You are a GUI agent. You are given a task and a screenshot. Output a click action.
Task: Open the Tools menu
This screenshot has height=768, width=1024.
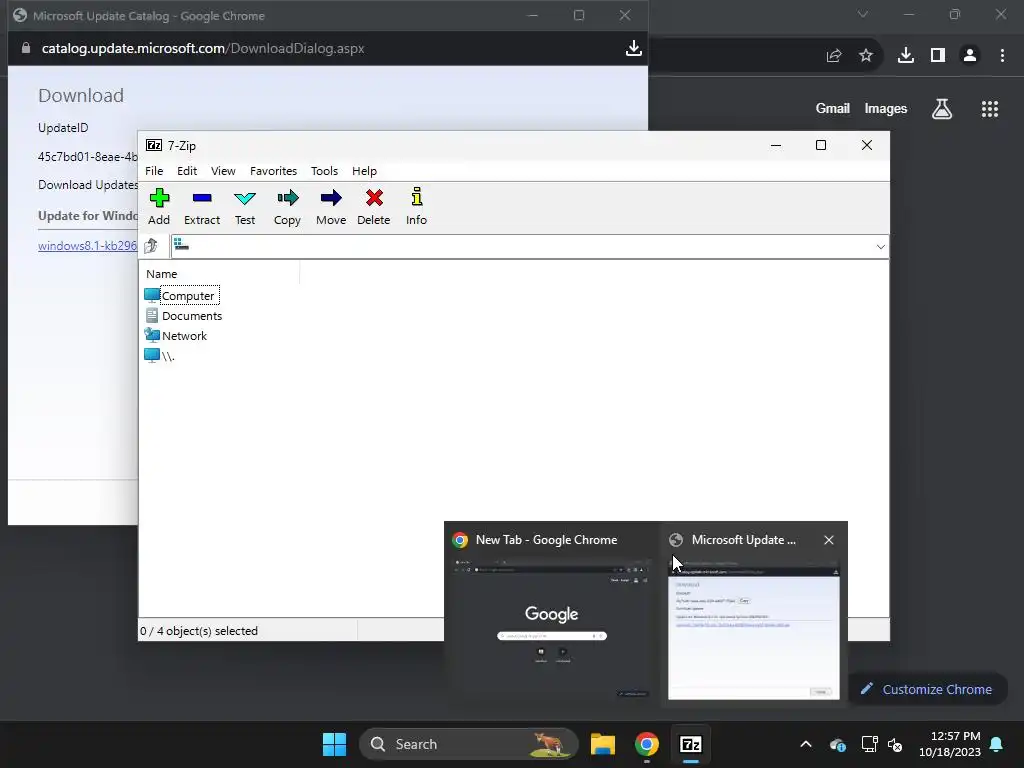(x=324, y=171)
